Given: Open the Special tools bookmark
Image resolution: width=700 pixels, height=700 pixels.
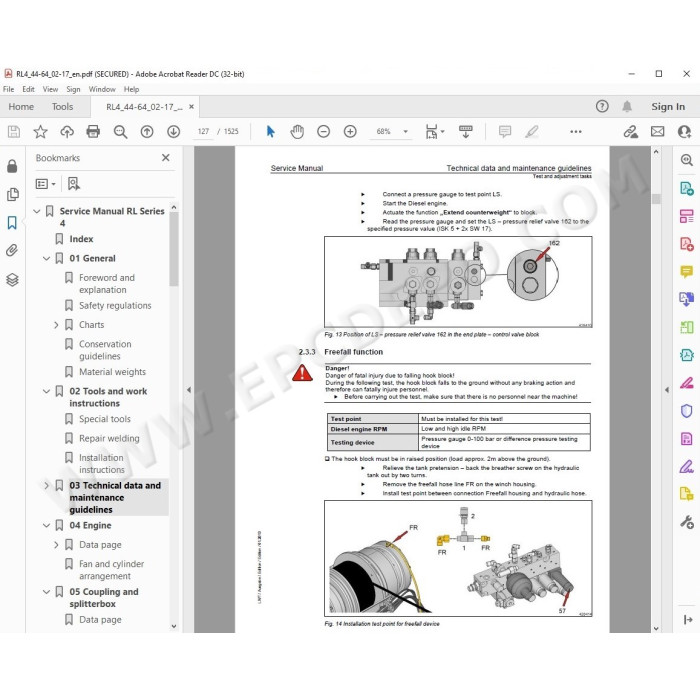Looking at the screenshot, I should (105, 419).
